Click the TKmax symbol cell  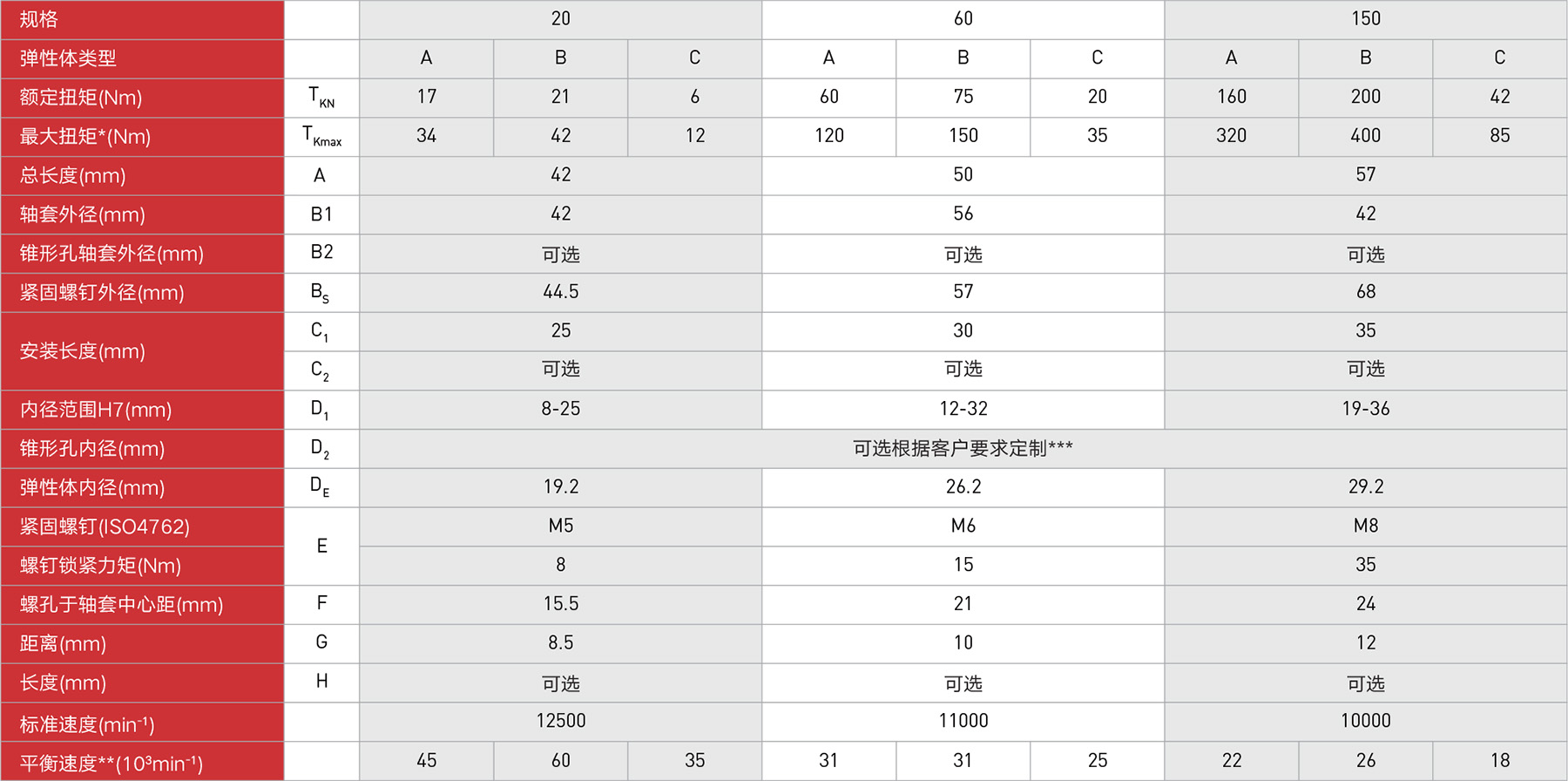tap(321, 137)
